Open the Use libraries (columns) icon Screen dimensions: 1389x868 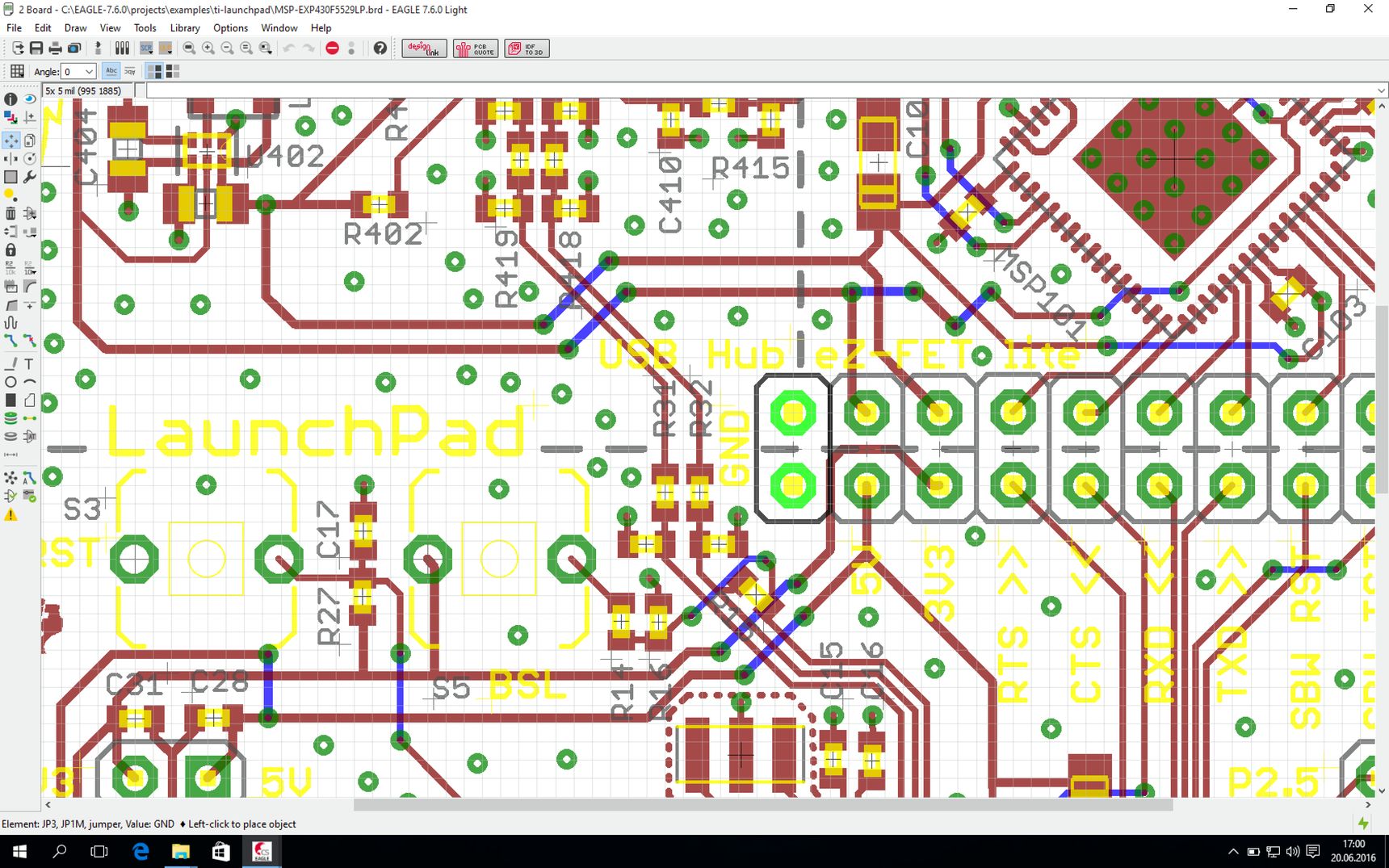pos(122,48)
